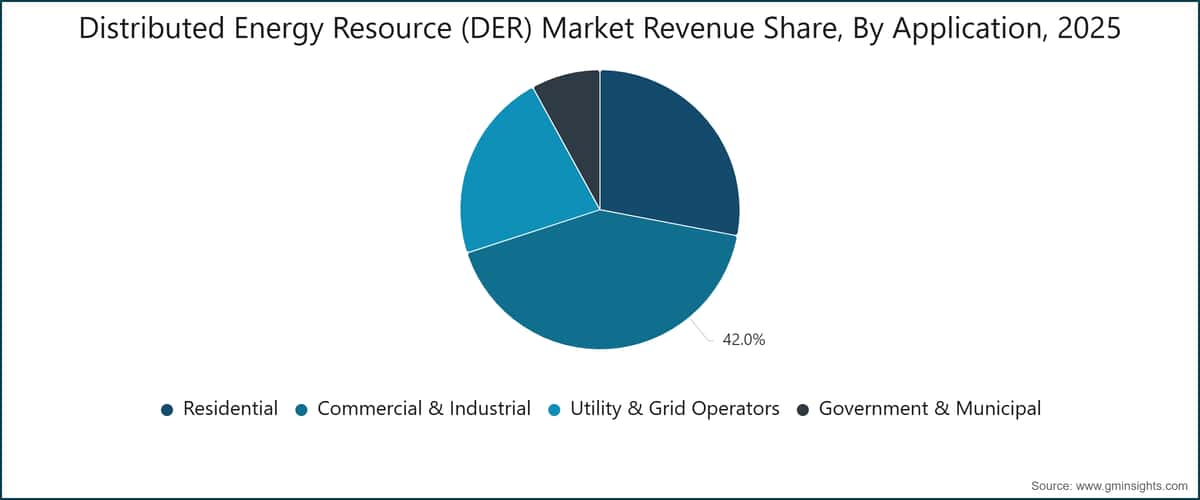Image resolution: width=1200 pixels, height=500 pixels.
Task: Toggle the Utility & Grid Operators legend label
Action: click(675, 409)
